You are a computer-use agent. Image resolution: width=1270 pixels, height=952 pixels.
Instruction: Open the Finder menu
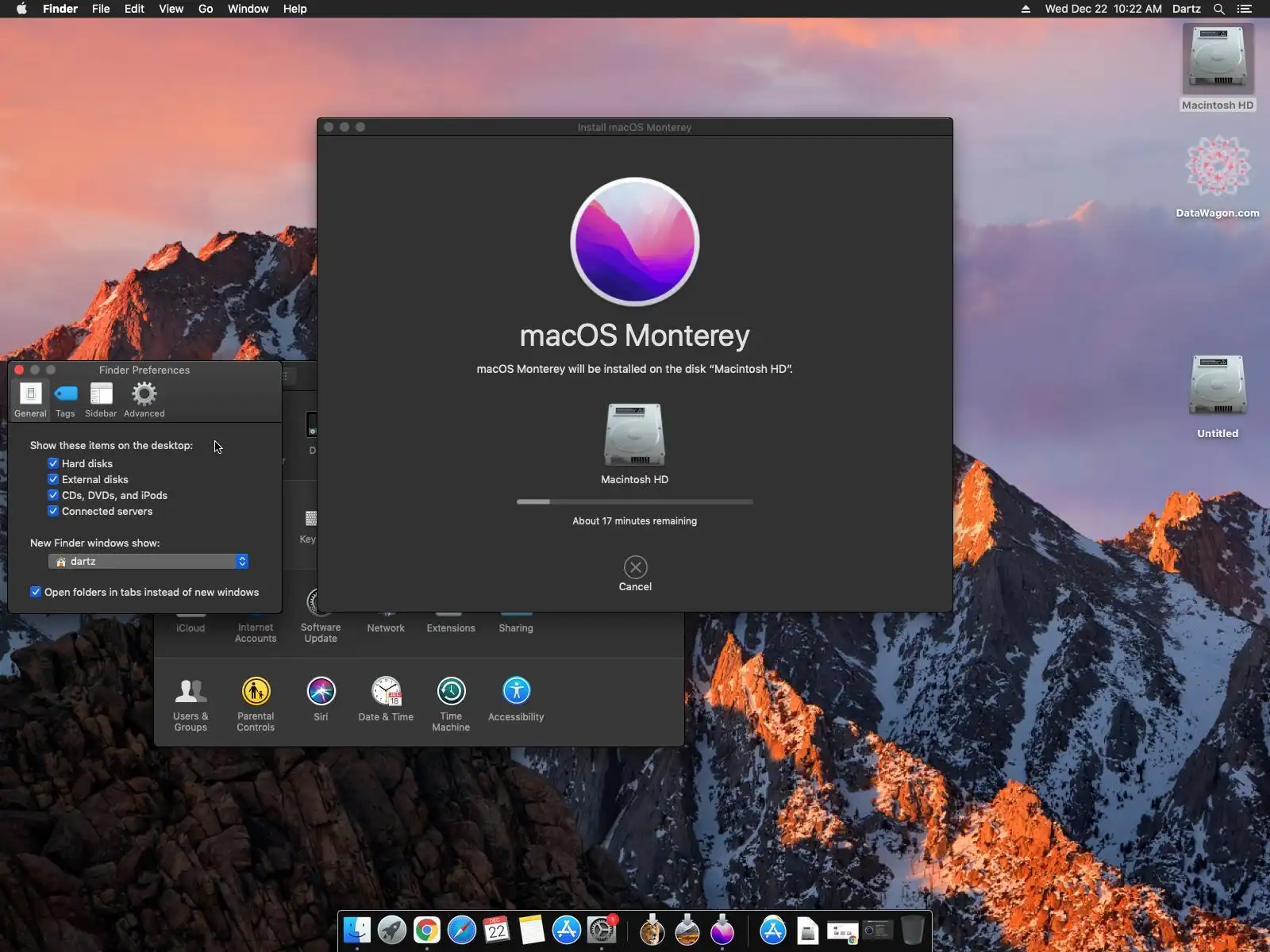60,9
